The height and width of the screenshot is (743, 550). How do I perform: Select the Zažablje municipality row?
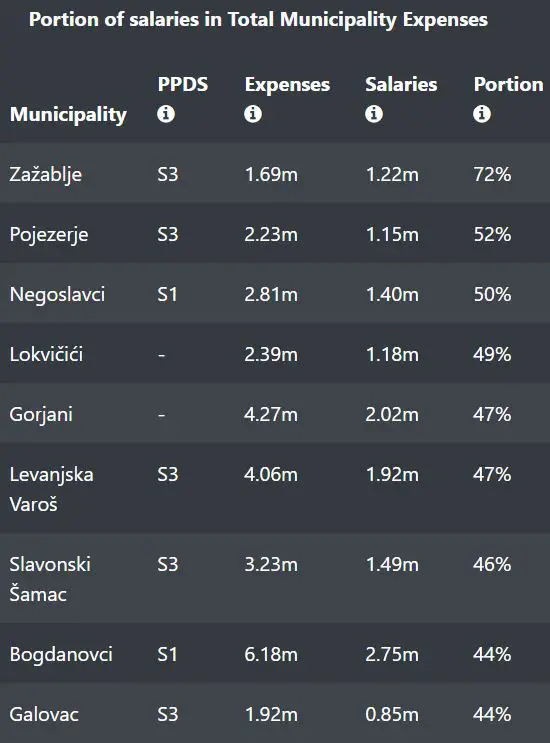(x=275, y=173)
